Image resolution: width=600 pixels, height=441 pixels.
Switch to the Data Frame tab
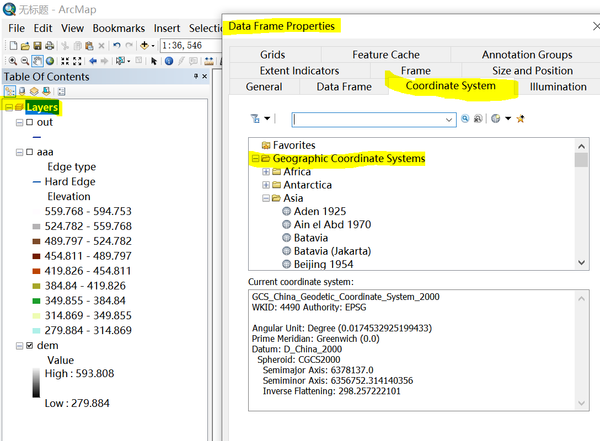(x=344, y=87)
